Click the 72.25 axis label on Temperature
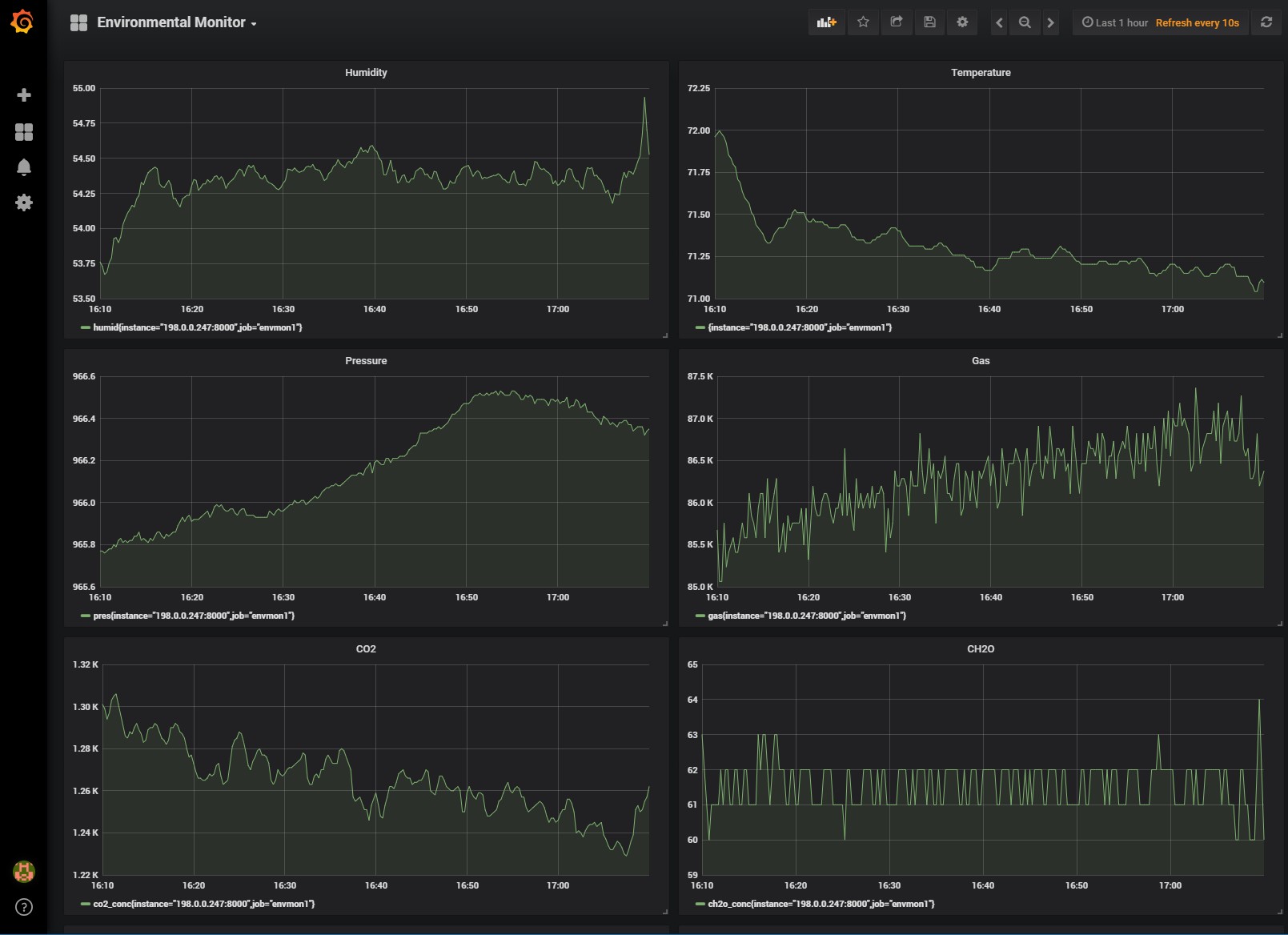This screenshot has width=1288, height=935. click(699, 88)
